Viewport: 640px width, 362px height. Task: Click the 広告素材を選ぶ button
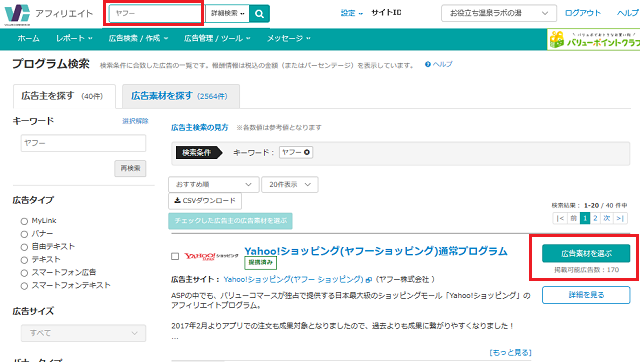(x=586, y=253)
